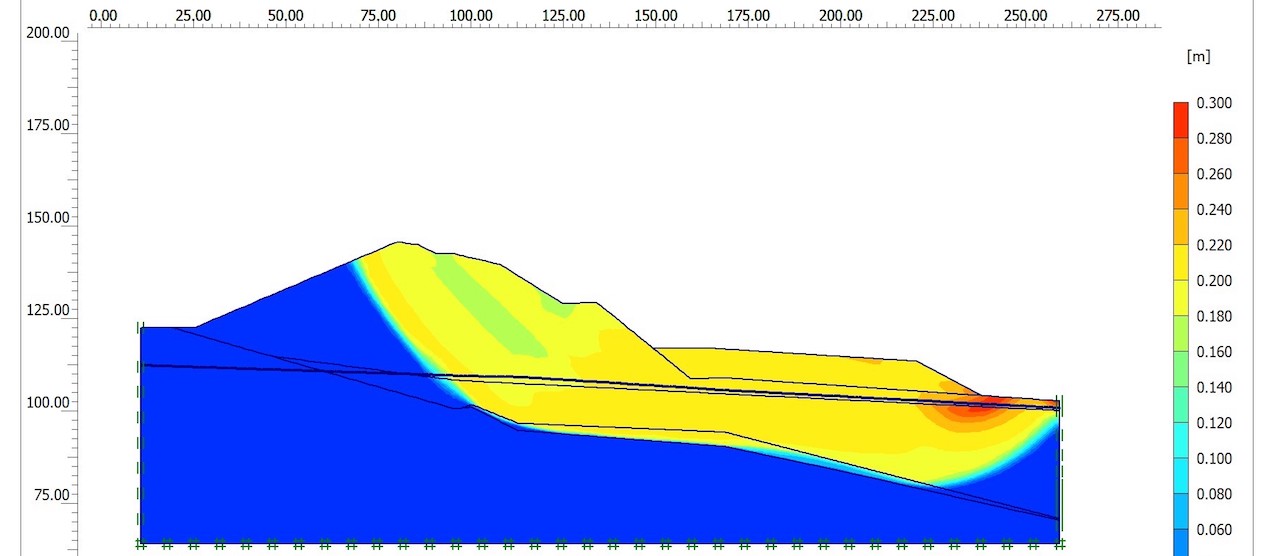
Task: Click the 0.060 legend value label
Action: point(1214,530)
